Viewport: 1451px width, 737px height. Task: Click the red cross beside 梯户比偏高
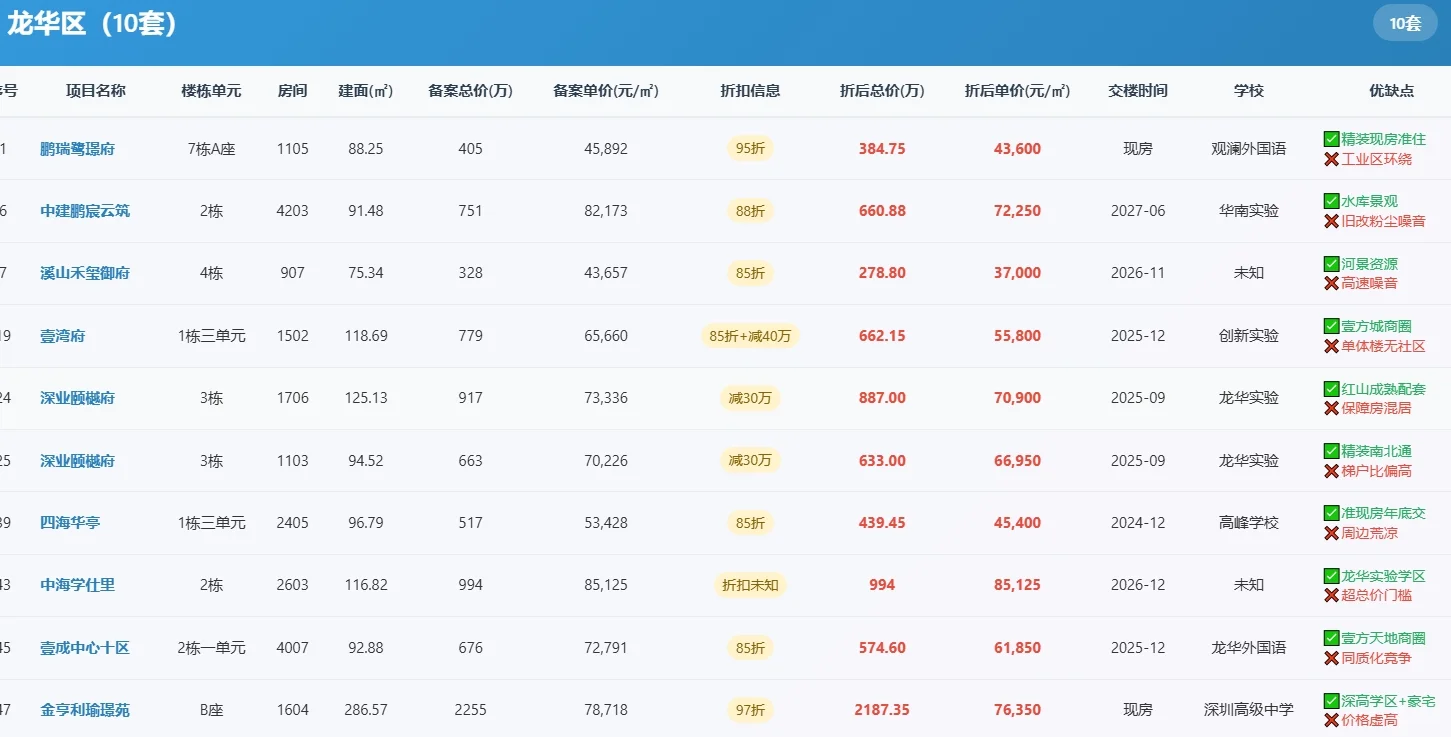[1331, 471]
